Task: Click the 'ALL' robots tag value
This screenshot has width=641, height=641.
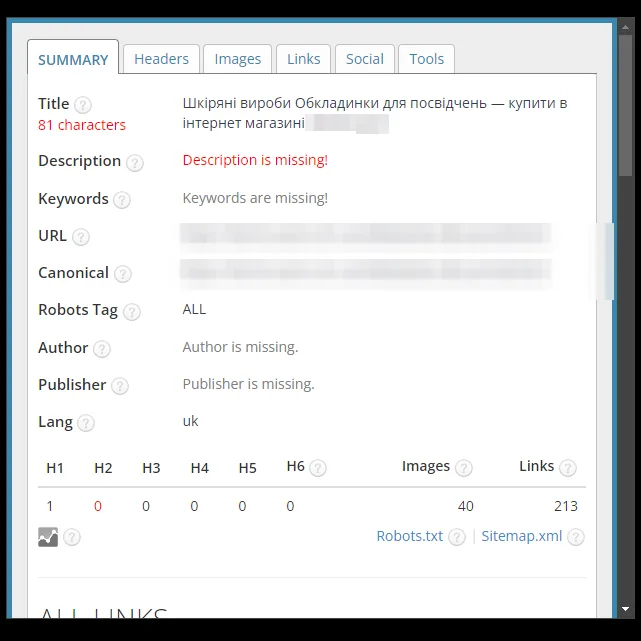Action: (194, 309)
